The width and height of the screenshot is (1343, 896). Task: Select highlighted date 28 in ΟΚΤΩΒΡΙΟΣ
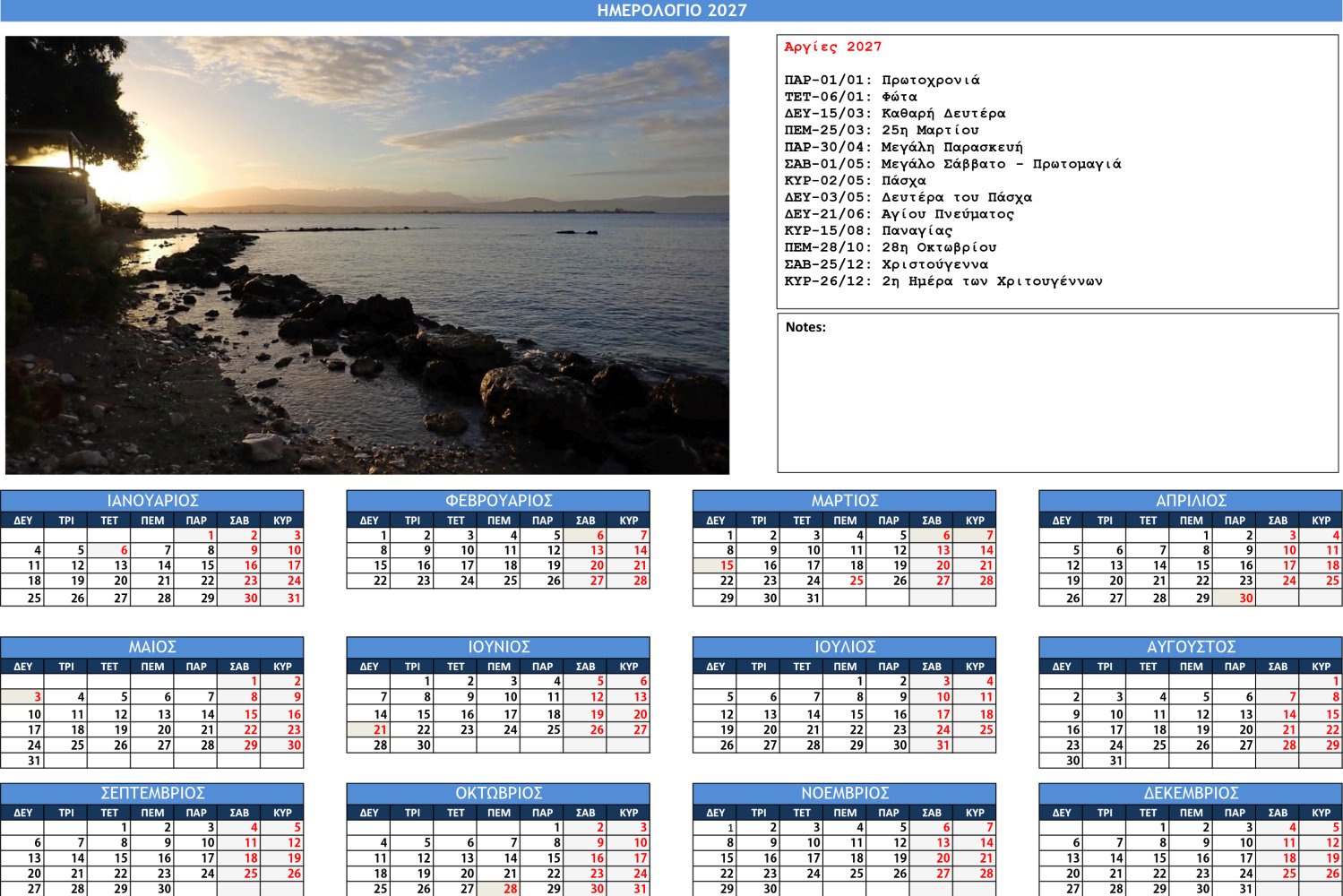[499, 889]
